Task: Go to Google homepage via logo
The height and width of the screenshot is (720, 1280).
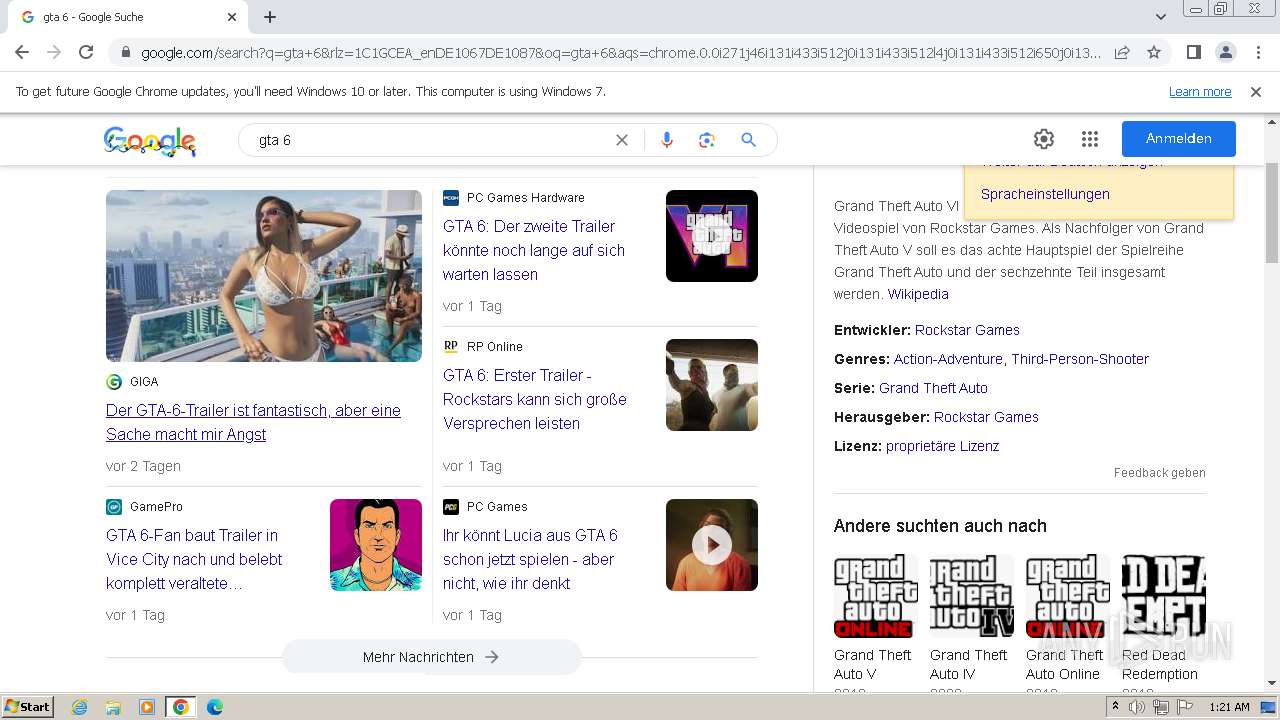Action: (150, 141)
